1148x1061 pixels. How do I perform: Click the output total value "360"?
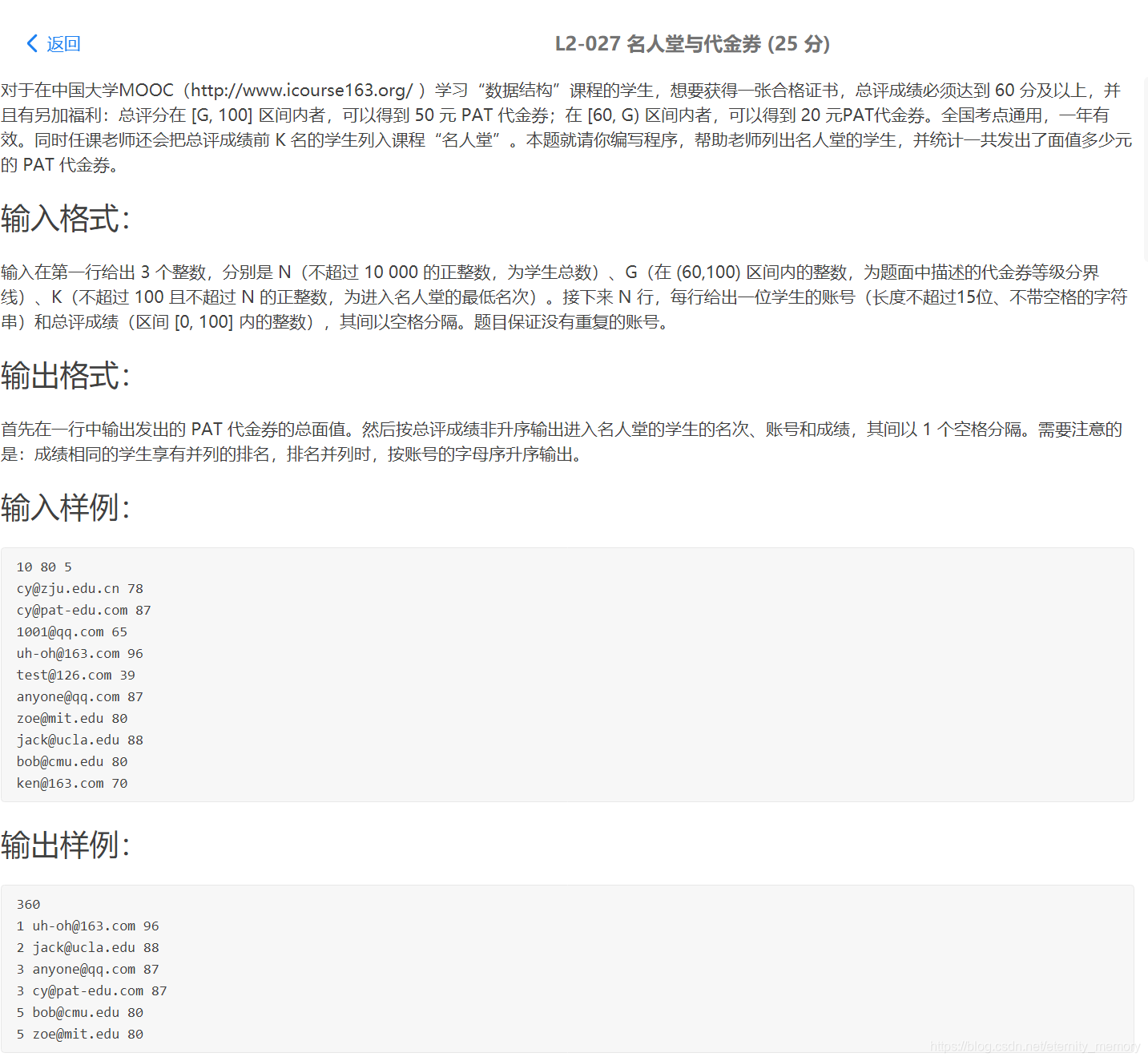(28, 905)
